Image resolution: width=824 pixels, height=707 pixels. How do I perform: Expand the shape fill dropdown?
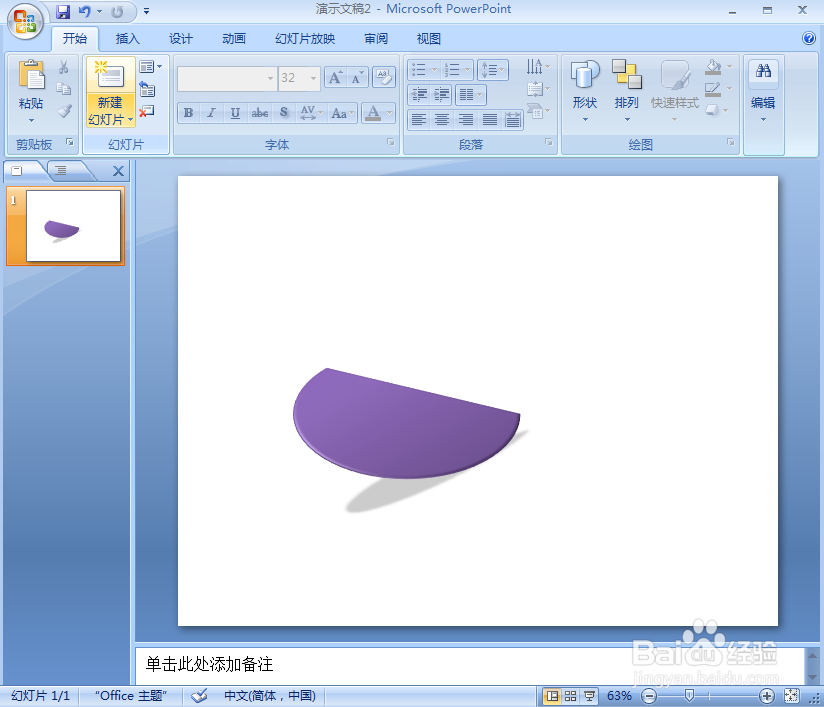[x=729, y=67]
